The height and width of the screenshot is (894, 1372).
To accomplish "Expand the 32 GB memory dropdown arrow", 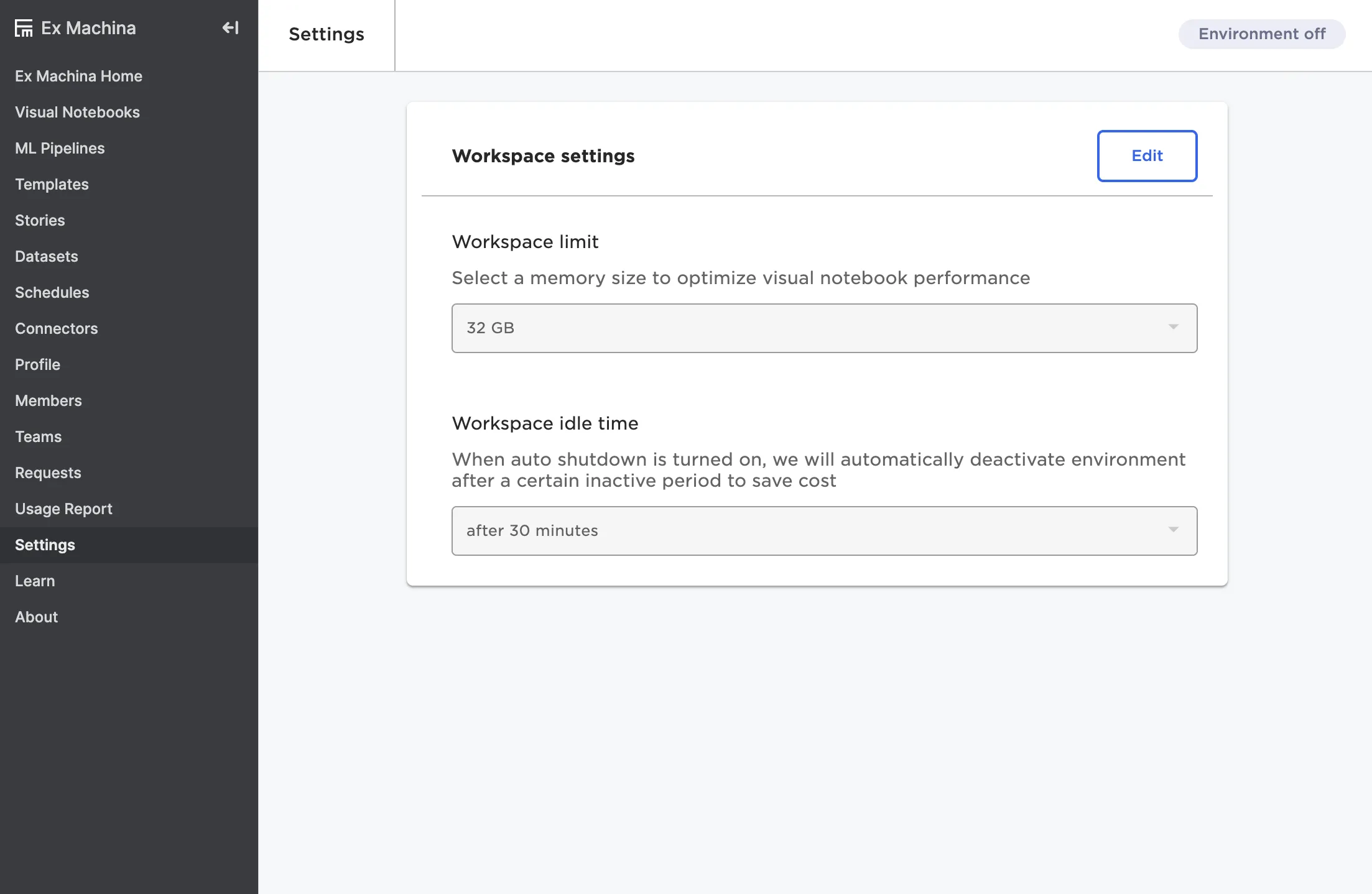I will tap(1173, 328).
